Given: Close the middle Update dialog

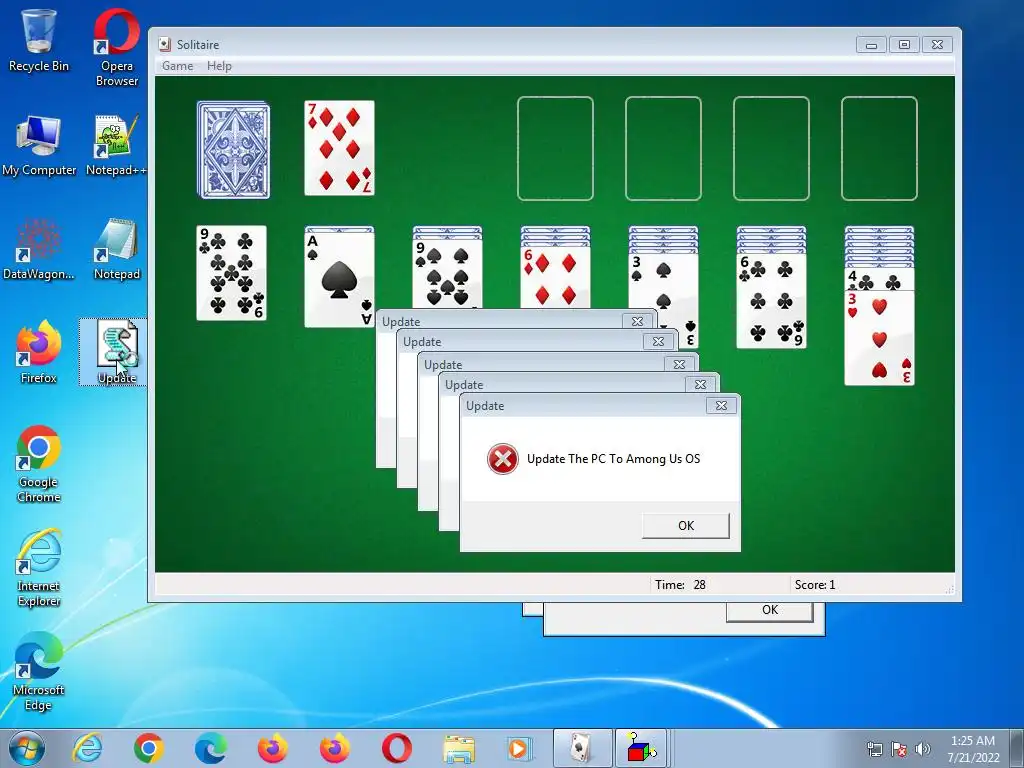Looking at the screenshot, I should (679, 364).
